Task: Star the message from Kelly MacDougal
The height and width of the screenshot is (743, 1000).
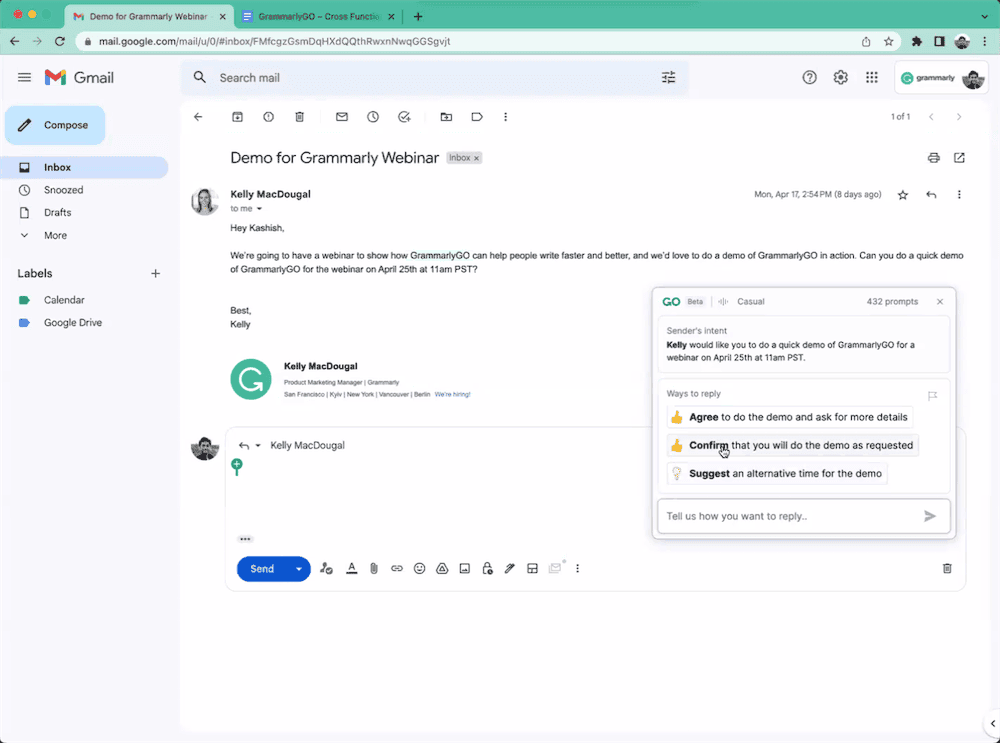Action: tap(903, 195)
